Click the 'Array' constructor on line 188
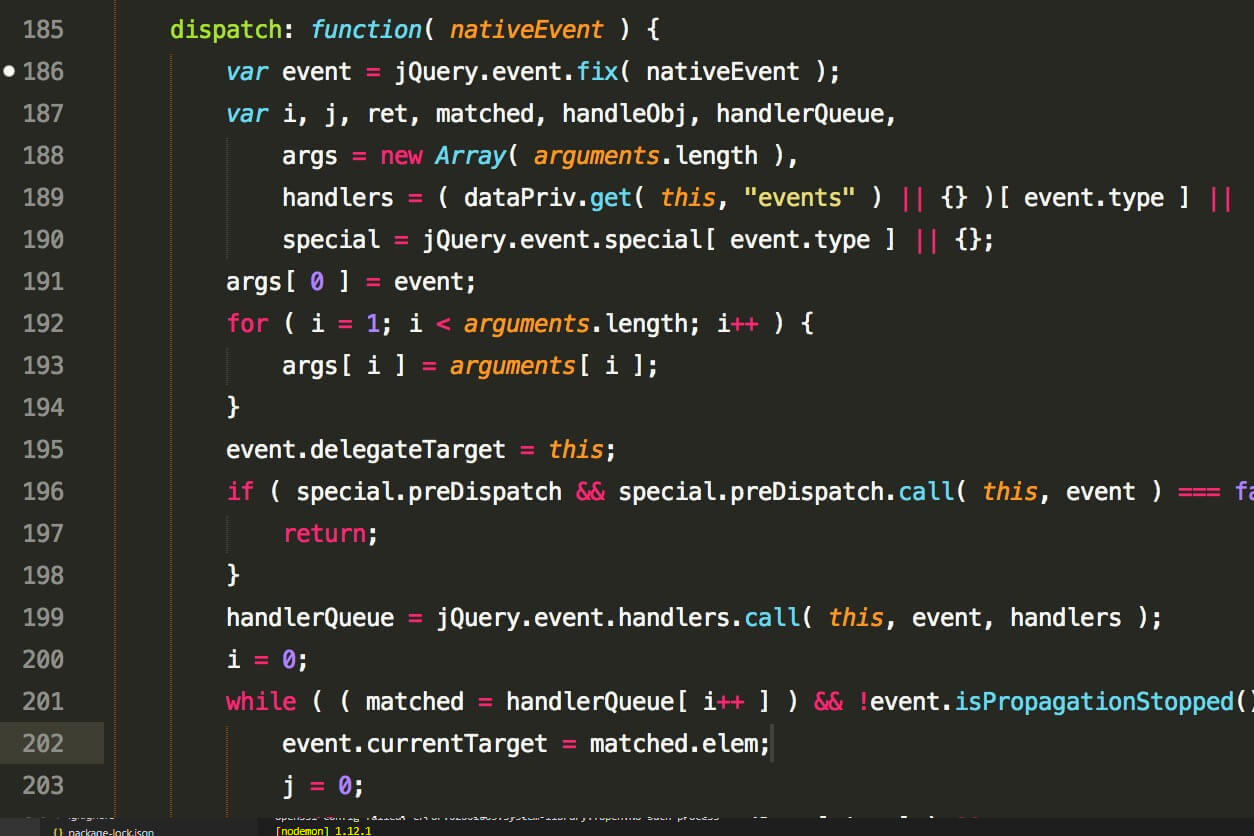The width and height of the screenshot is (1254, 836). click(471, 156)
